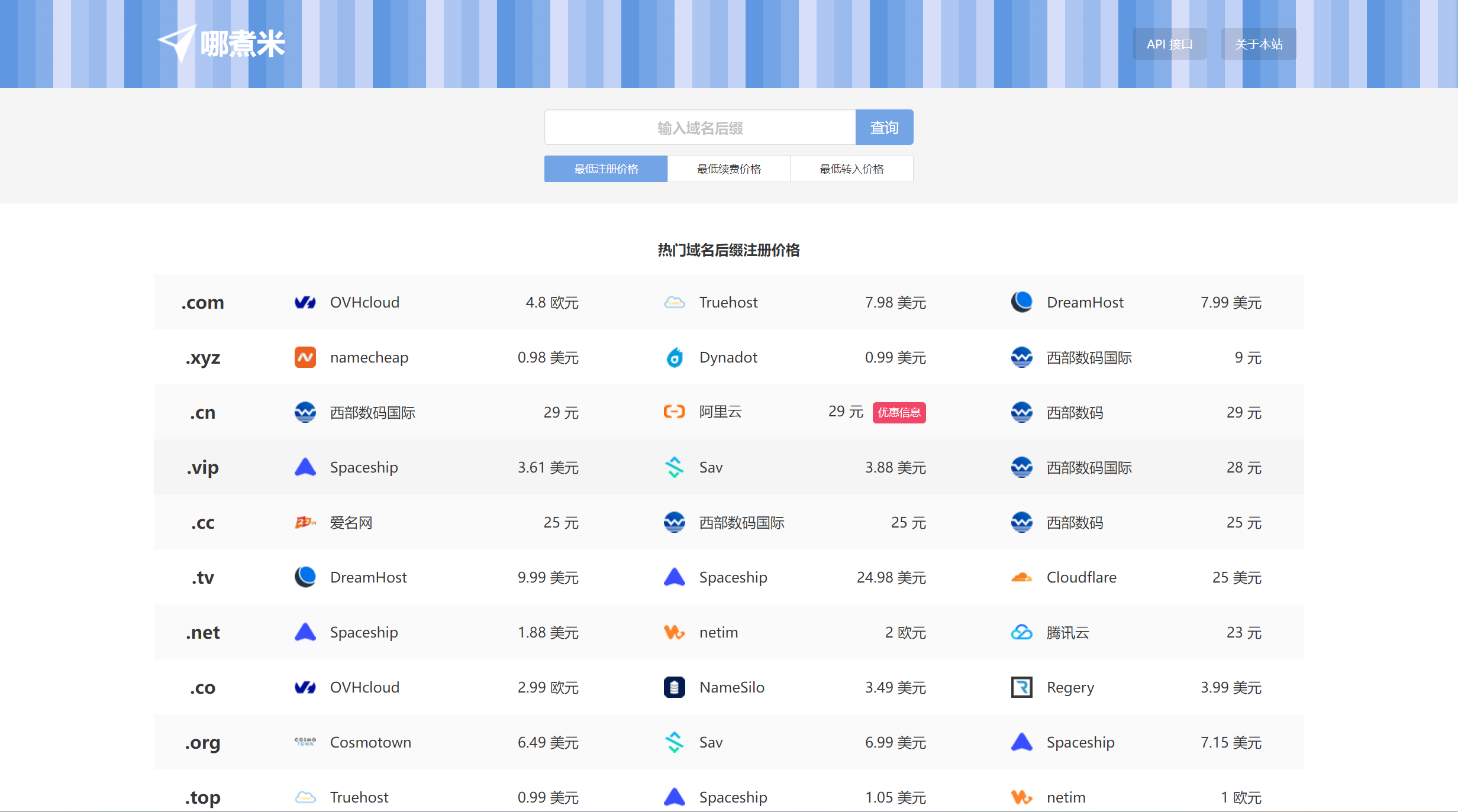
Task: Focus the 输入域名后缀 search field
Action: pyautogui.click(x=699, y=128)
